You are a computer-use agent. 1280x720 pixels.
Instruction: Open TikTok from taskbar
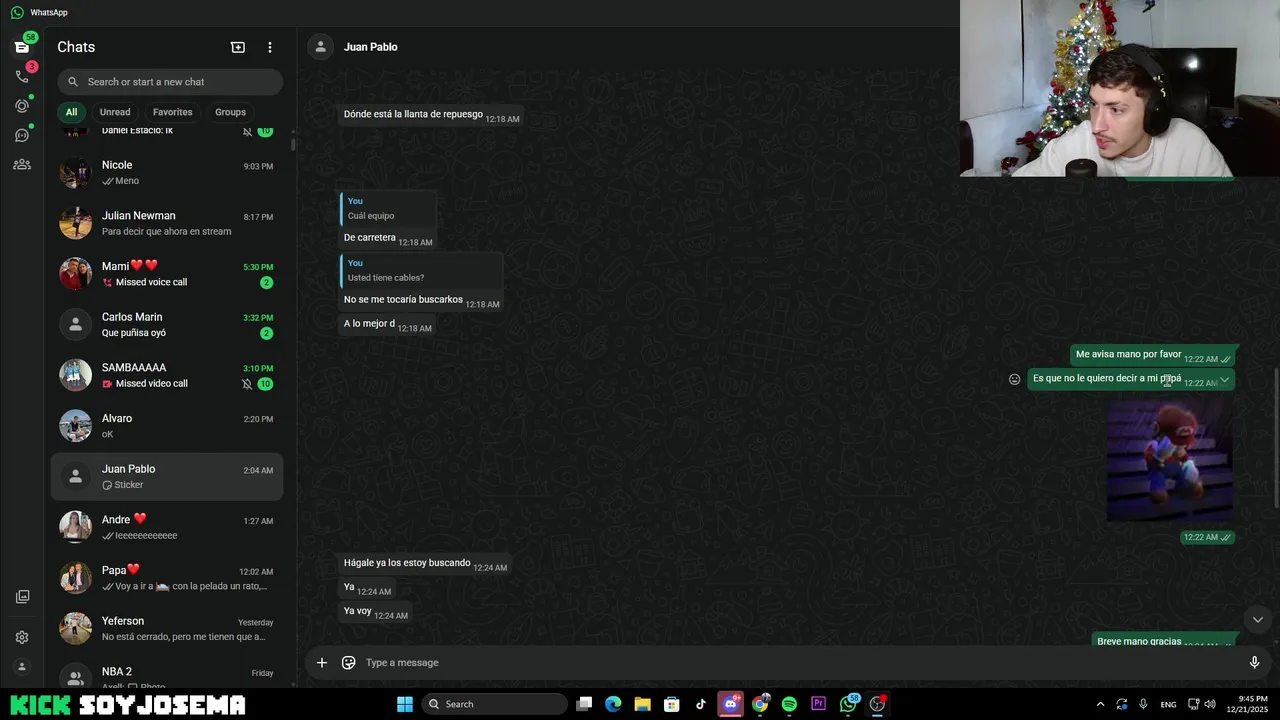point(701,704)
